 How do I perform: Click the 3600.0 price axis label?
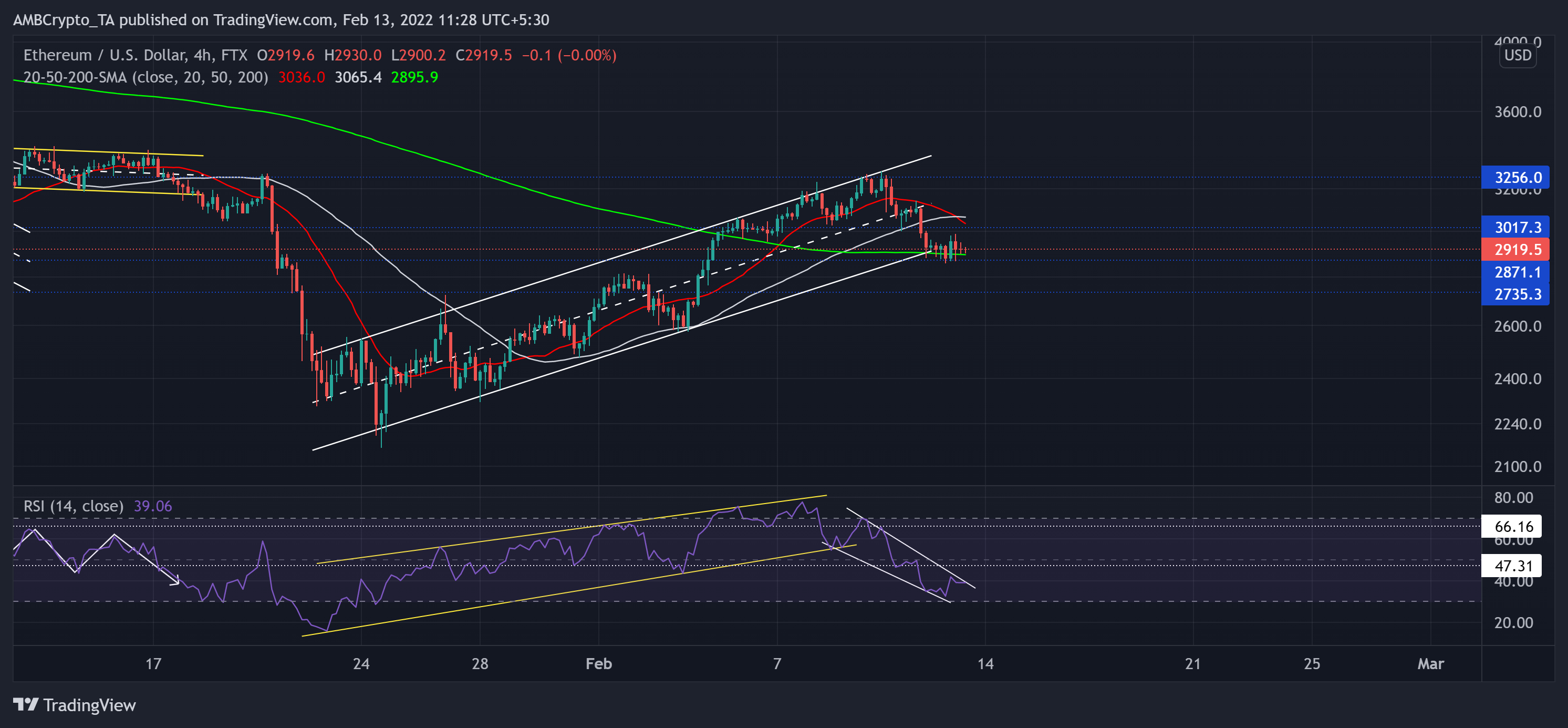click(1518, 112)
